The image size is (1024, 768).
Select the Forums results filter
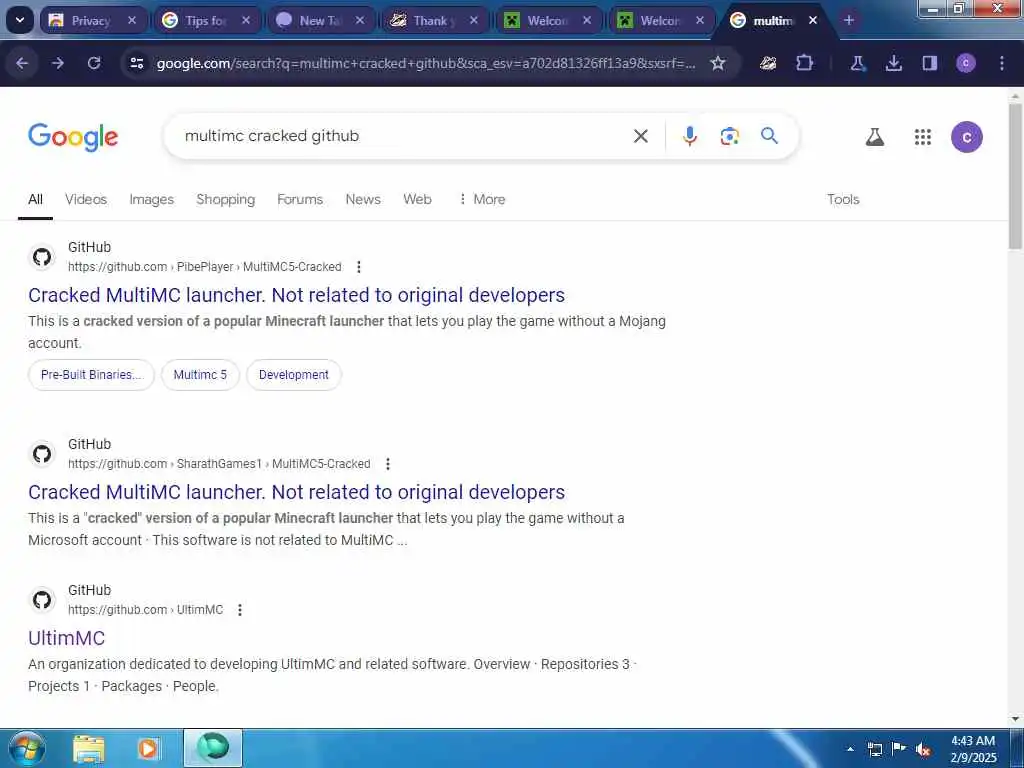[x=300, y=199]
